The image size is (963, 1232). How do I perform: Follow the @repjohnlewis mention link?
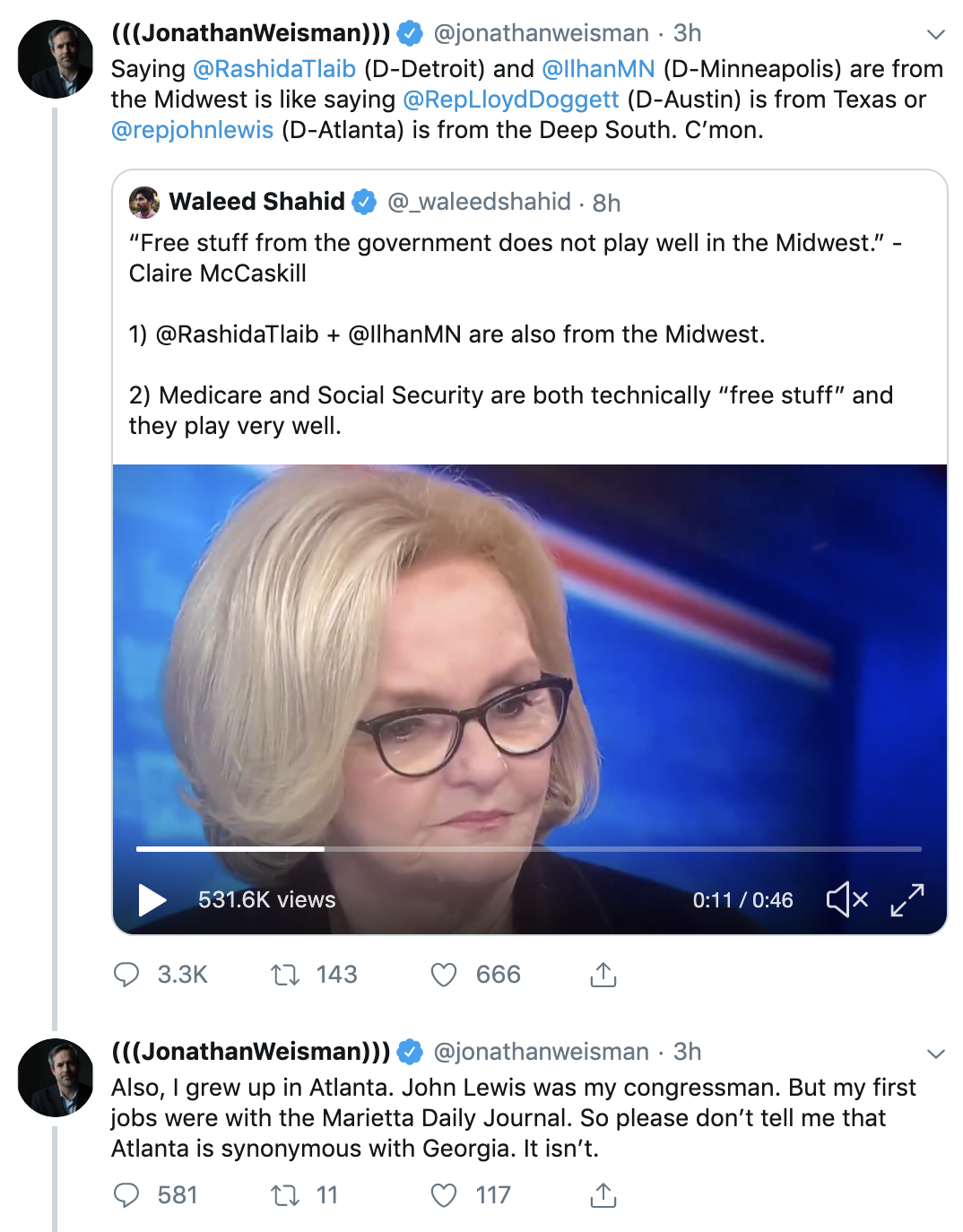coord(192,130)
